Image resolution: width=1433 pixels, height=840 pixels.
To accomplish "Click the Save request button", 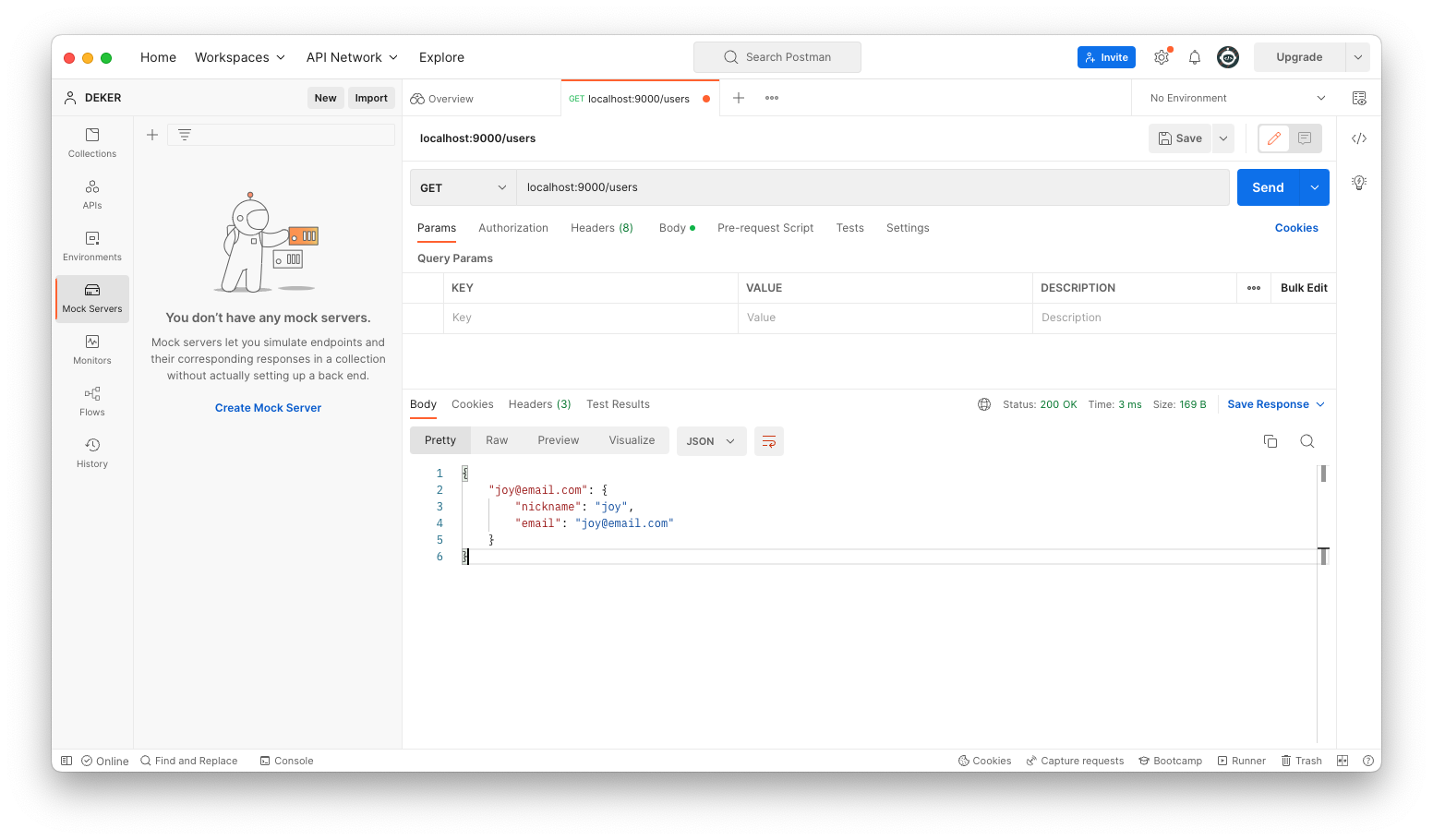I will 1181,138.
